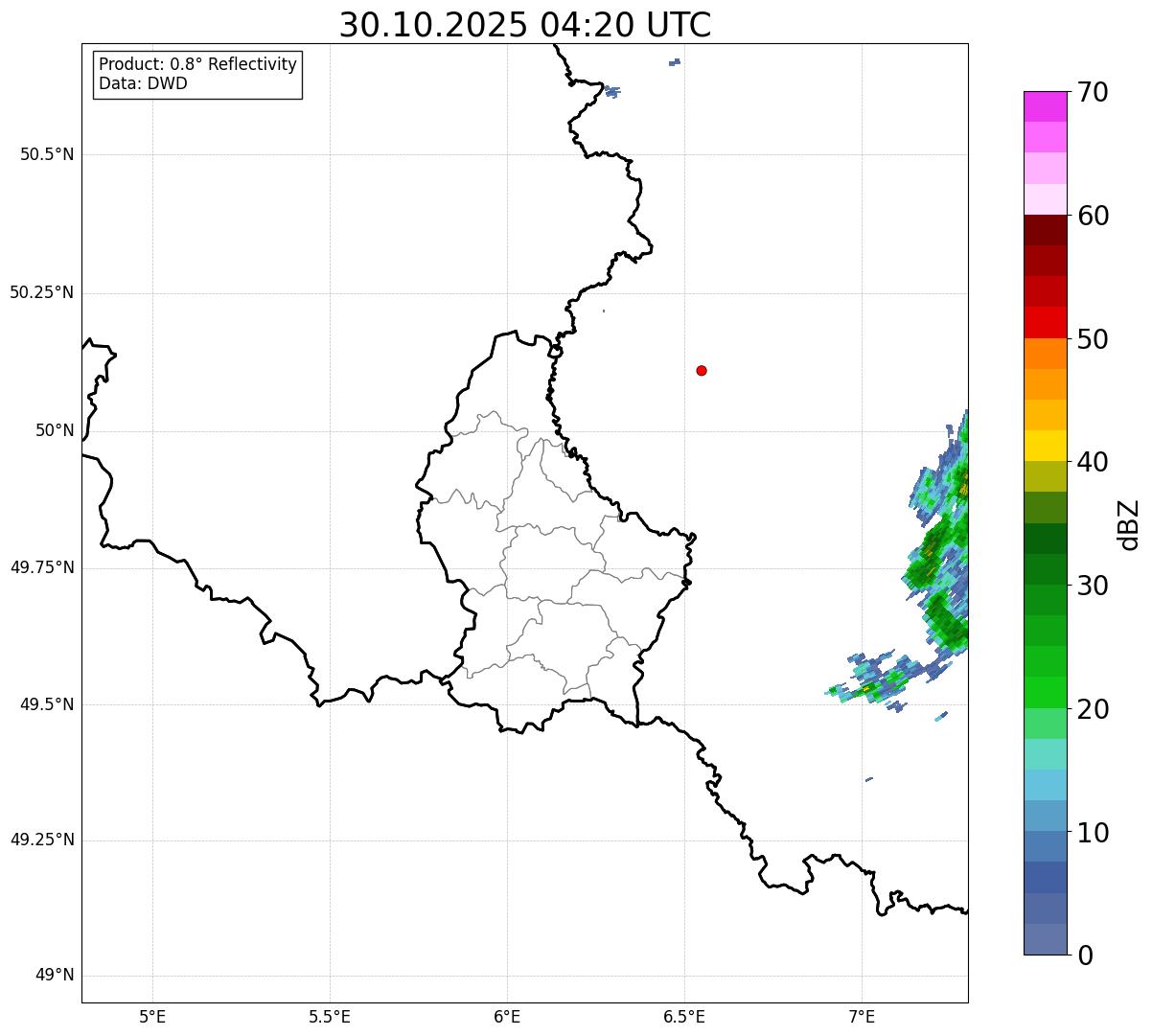Click the 'Data: DWD' label
The image size is (1152, 1036).
tap(143, 83)
